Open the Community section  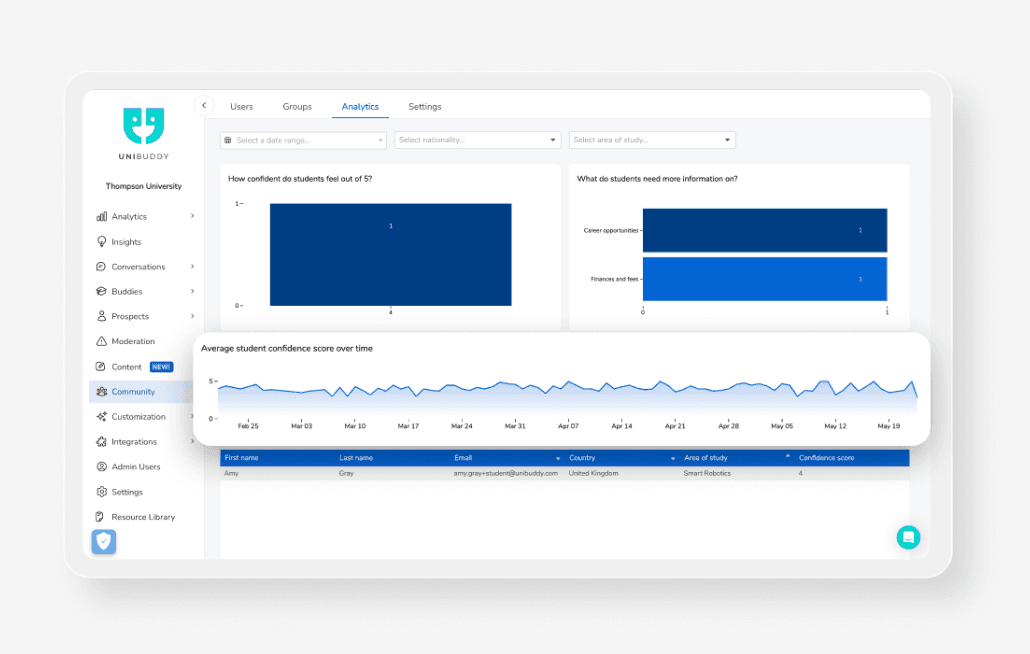(133, 391)
